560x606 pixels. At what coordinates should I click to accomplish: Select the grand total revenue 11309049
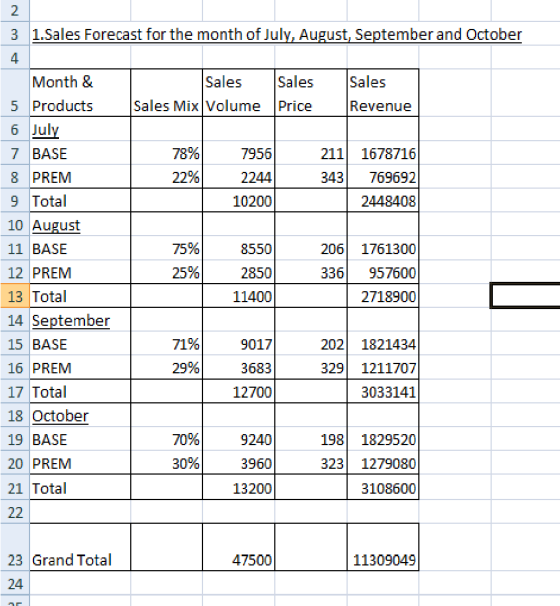pyautogui.click(x=383, y=547)
